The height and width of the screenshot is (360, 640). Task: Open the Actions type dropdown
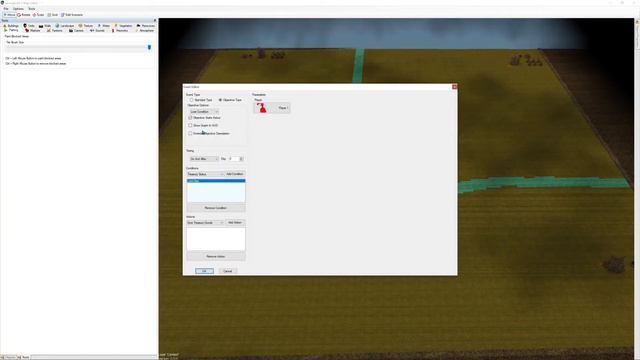coord(205,223)
